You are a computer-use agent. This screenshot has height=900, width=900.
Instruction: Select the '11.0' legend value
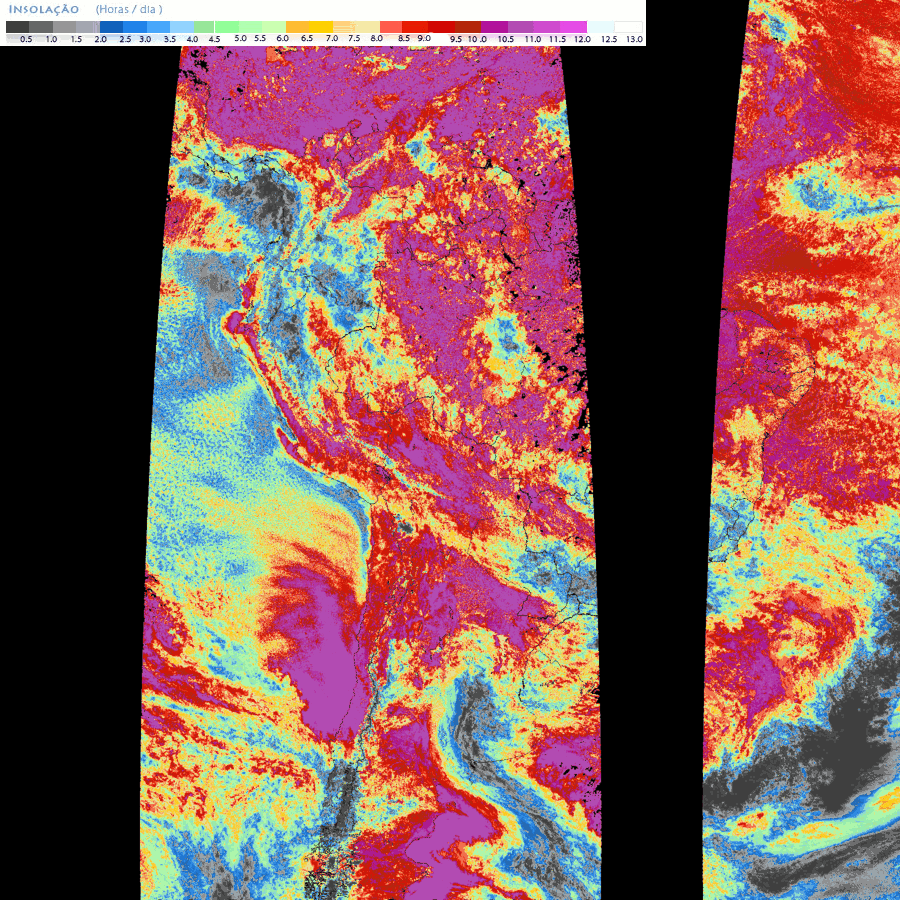click(x=533, y=40)
